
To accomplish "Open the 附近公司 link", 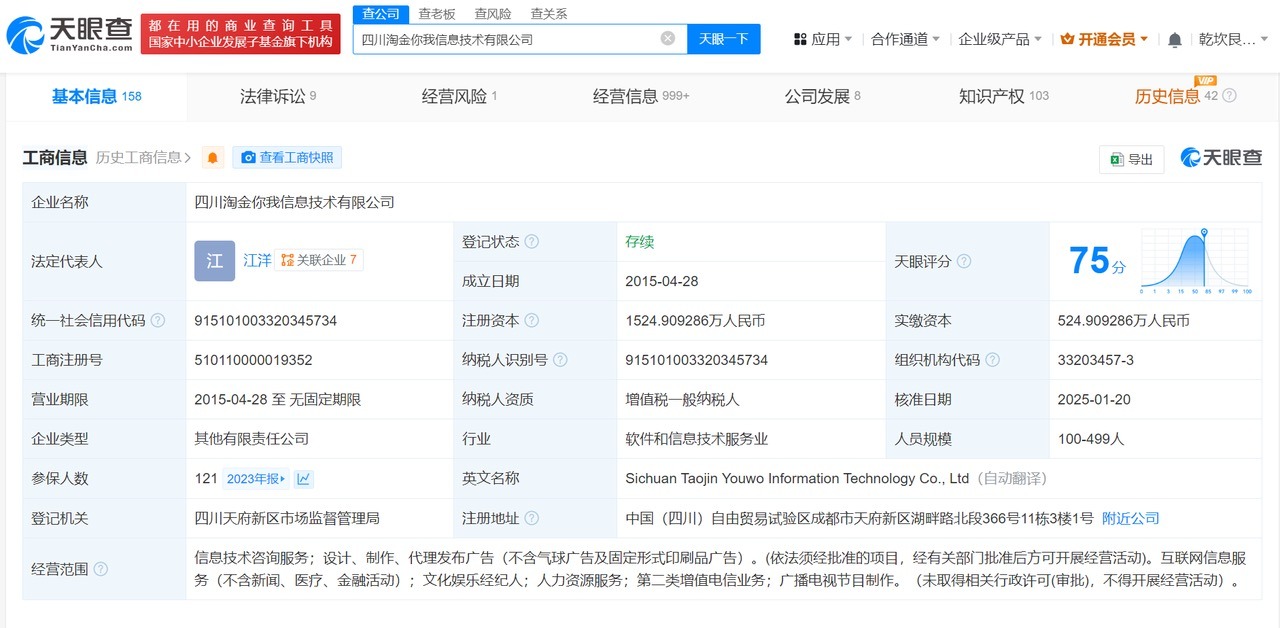I will click(1130, 518).
